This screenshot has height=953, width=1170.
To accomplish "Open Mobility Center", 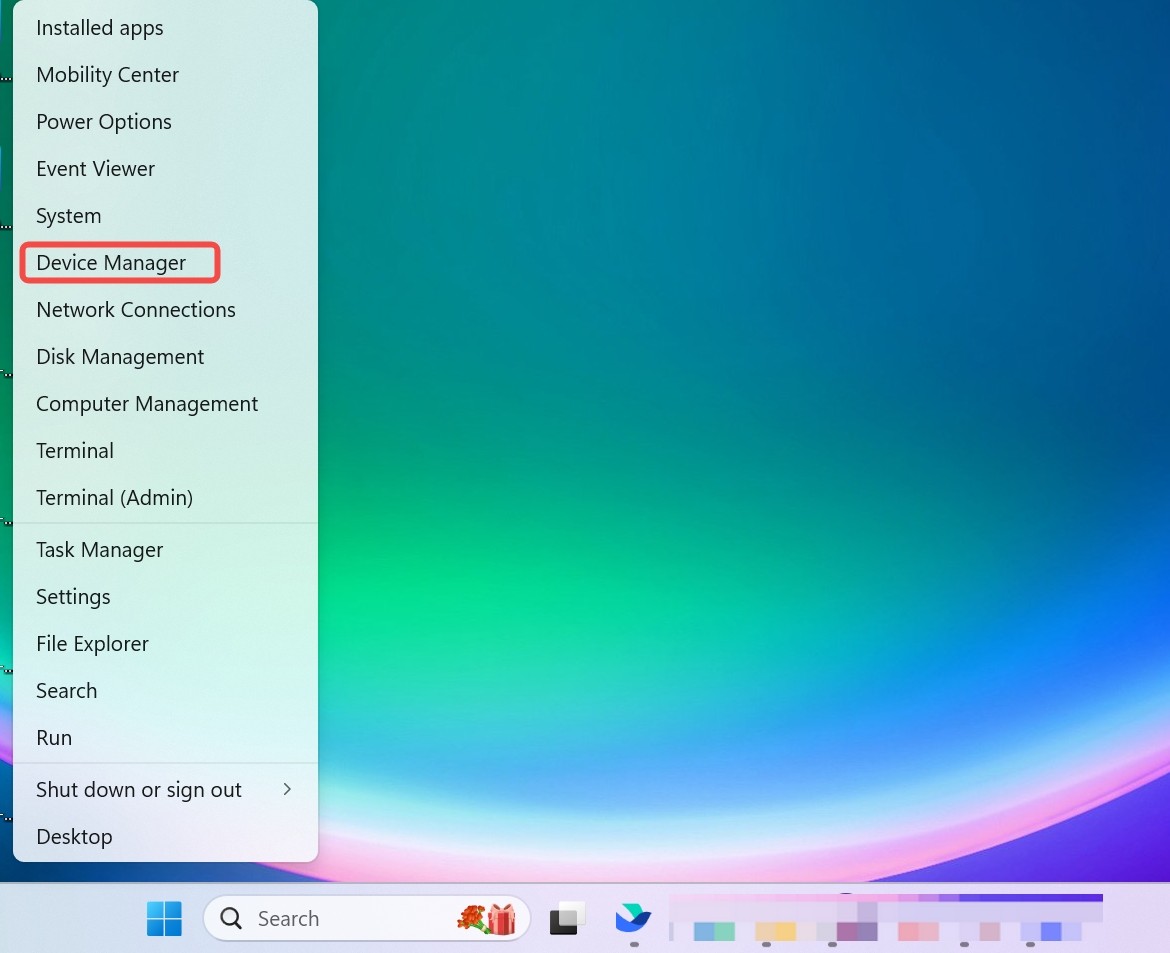I will pos(108,75).
